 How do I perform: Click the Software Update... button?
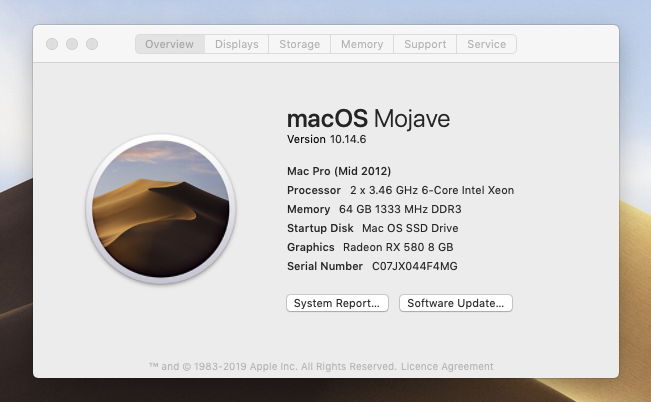coord(456,303)
